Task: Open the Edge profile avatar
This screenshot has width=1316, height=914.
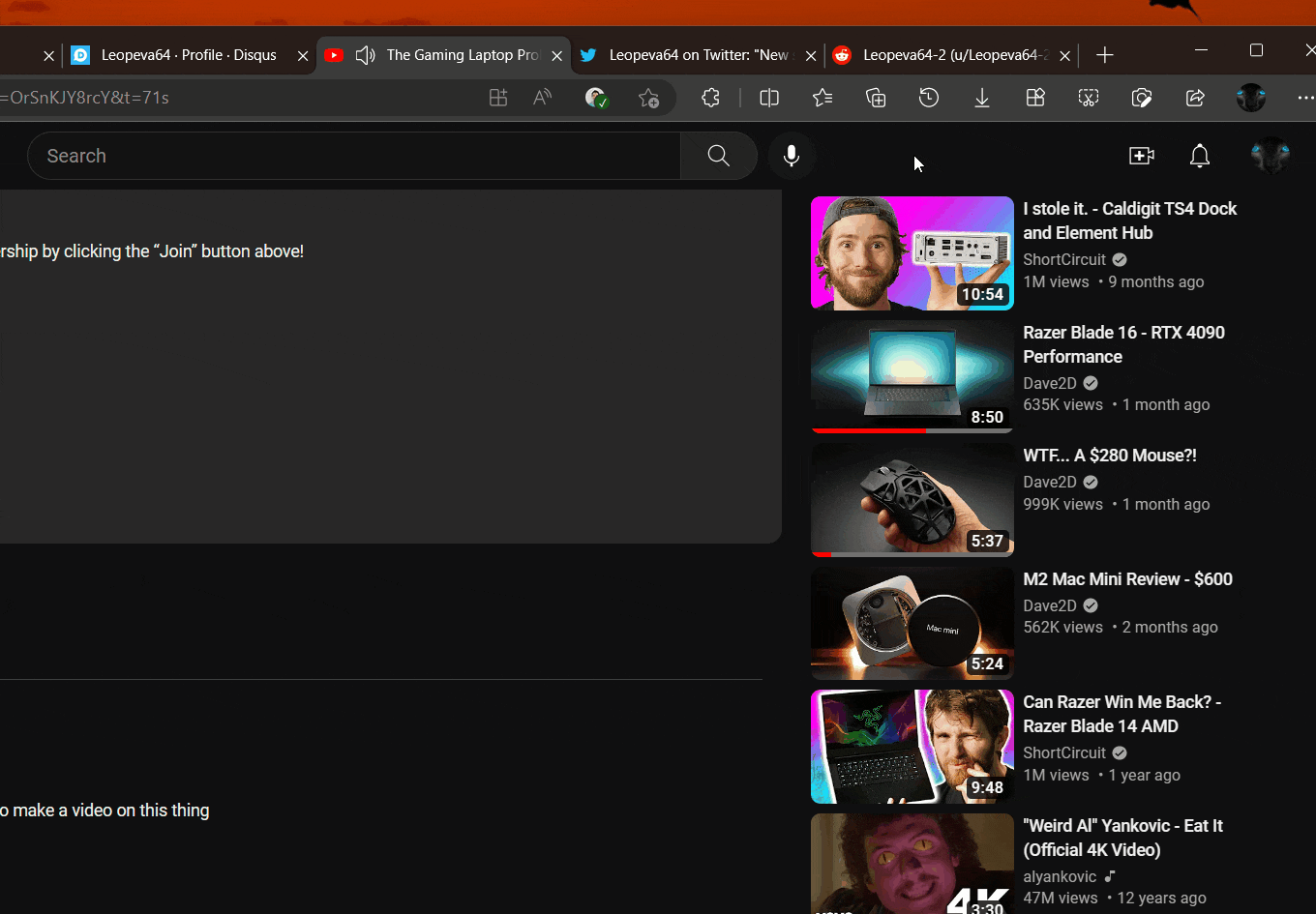Action: 1251,98
